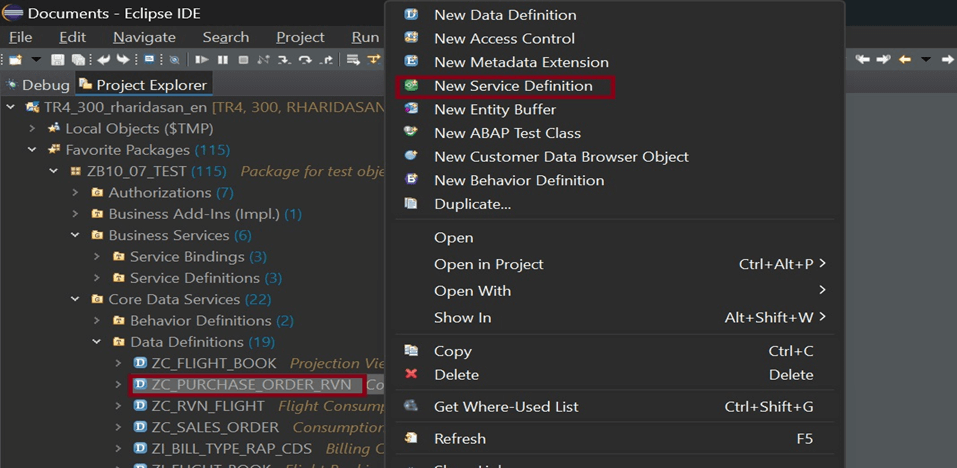
Task: Collapse the TR4_300_rharidasan_en project node
Action: coord(11,107)
